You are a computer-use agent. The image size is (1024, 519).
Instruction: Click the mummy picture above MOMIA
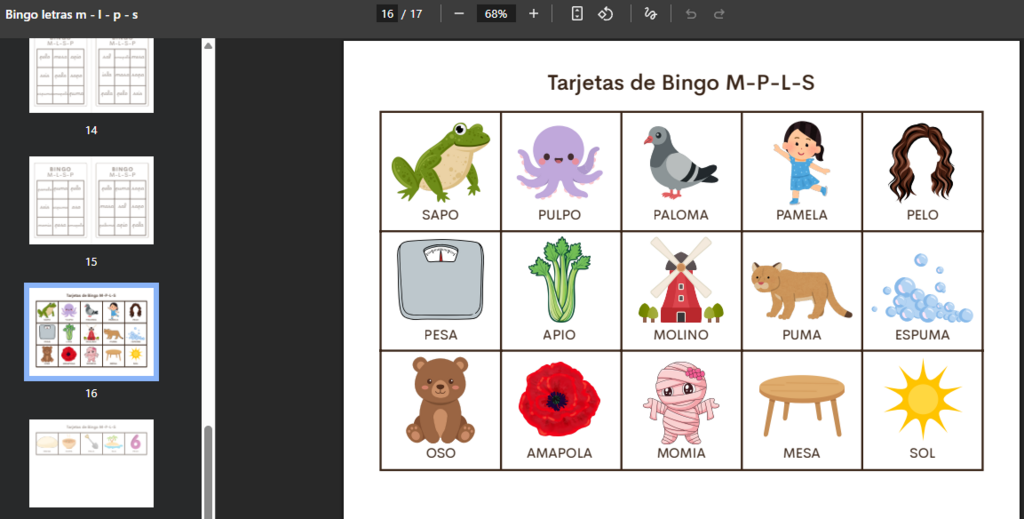(680, 403)
